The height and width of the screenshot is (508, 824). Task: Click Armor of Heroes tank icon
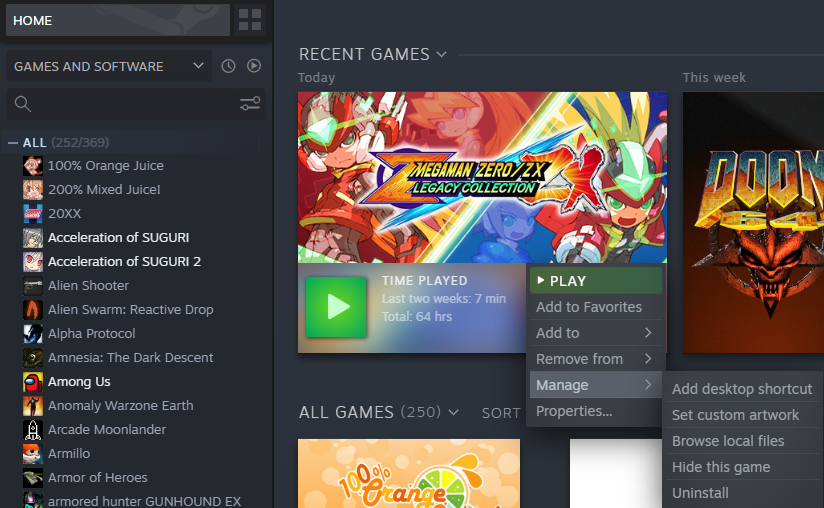pyautogui.click(x=33, y=478)
